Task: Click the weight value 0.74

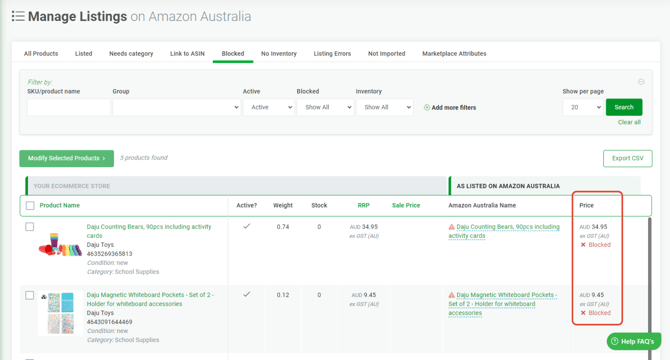Action: (x=283, y=227)
